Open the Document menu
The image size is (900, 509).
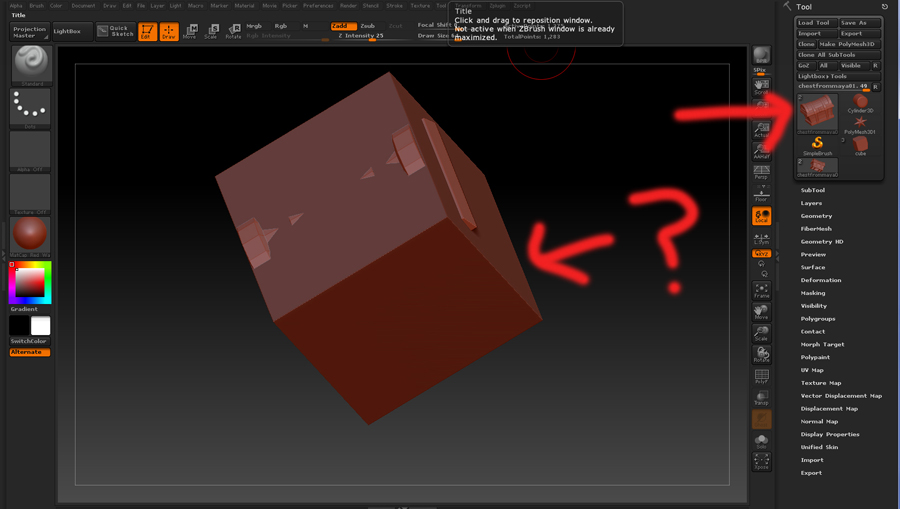(x=83, y=6)
